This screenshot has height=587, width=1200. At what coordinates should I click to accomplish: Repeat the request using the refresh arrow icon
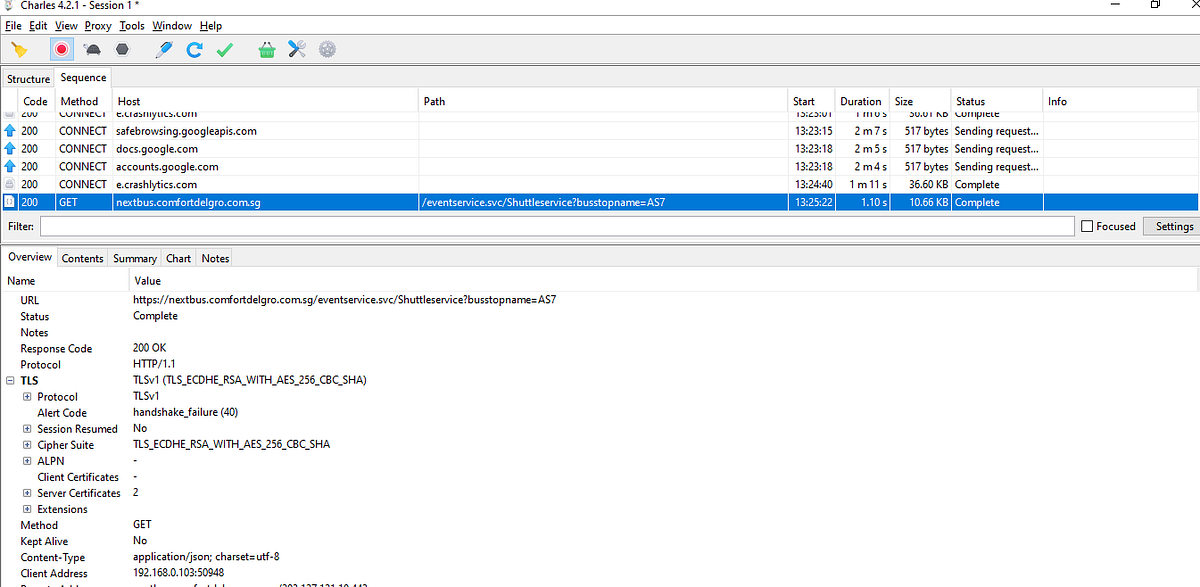(194, 48)
